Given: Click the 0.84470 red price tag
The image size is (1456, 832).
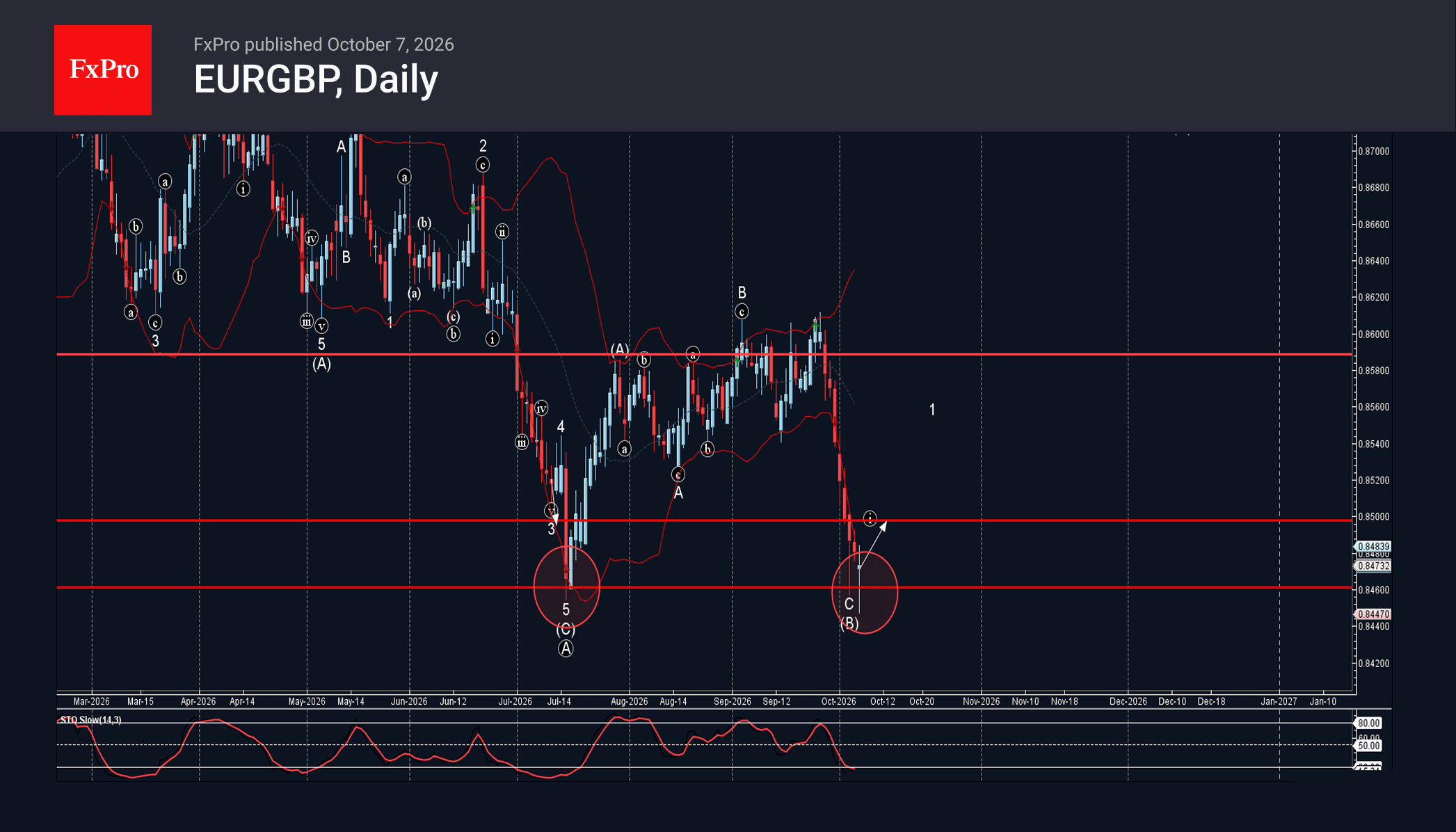Looking at the screenshot, I should coord(1373,614).
